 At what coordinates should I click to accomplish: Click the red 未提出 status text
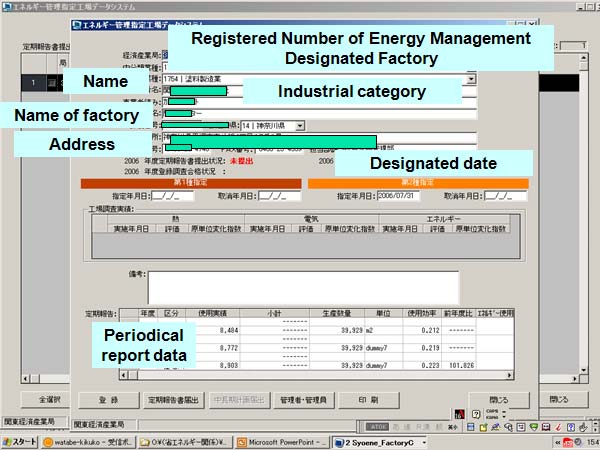(241, 161)
